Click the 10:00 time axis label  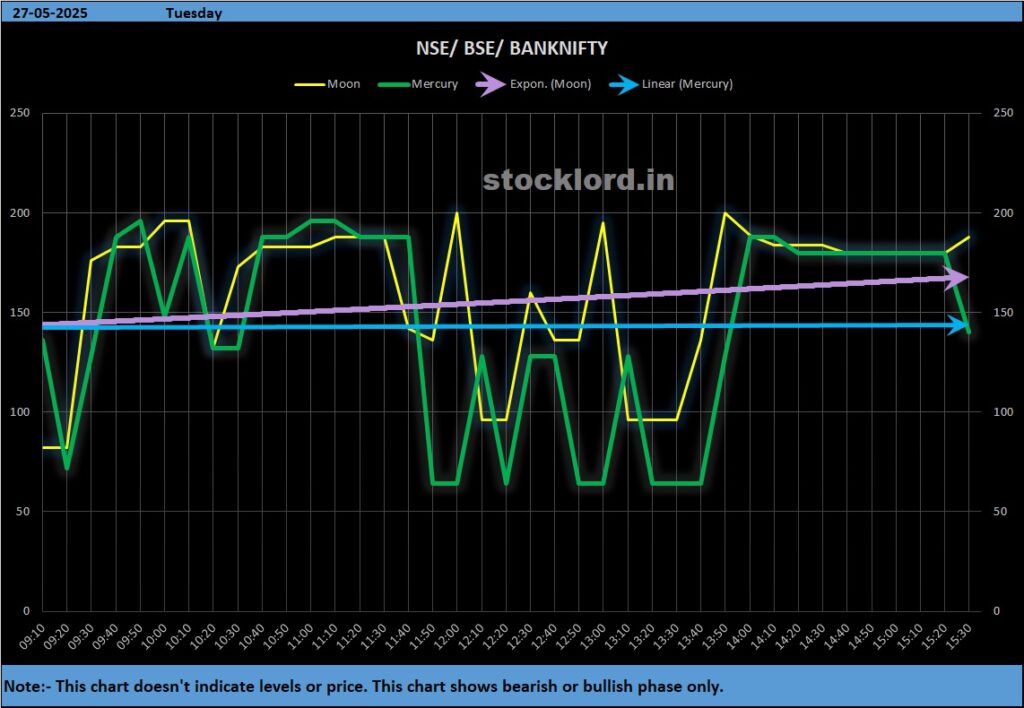(154, 636)
